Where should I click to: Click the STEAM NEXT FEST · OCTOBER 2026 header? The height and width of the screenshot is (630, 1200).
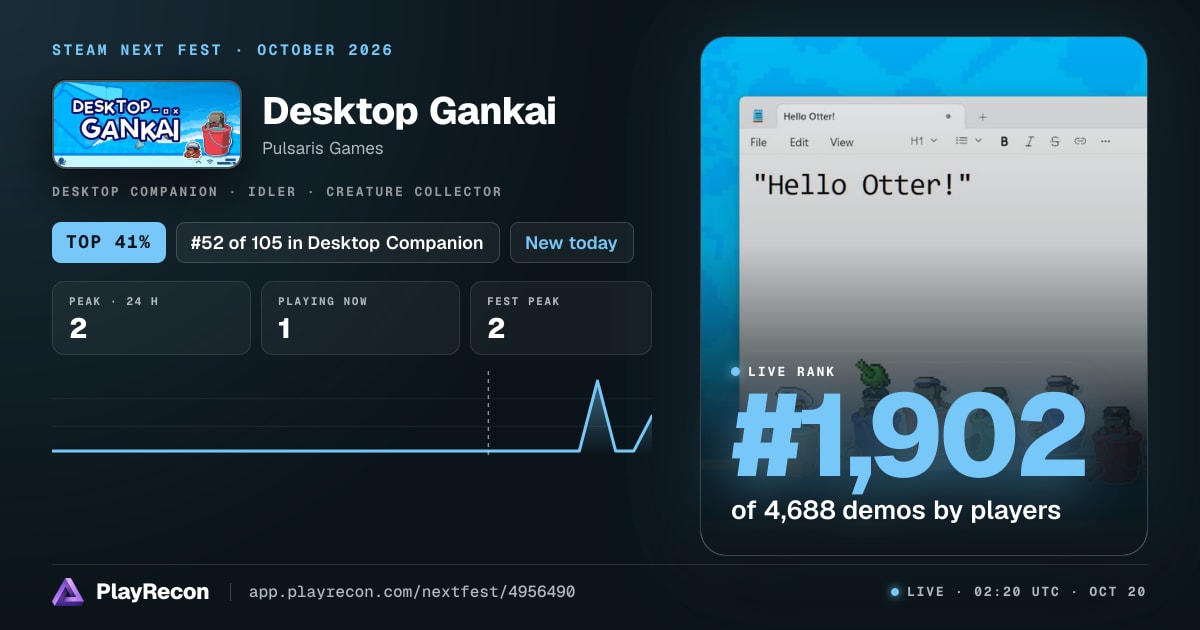[222, 50]
